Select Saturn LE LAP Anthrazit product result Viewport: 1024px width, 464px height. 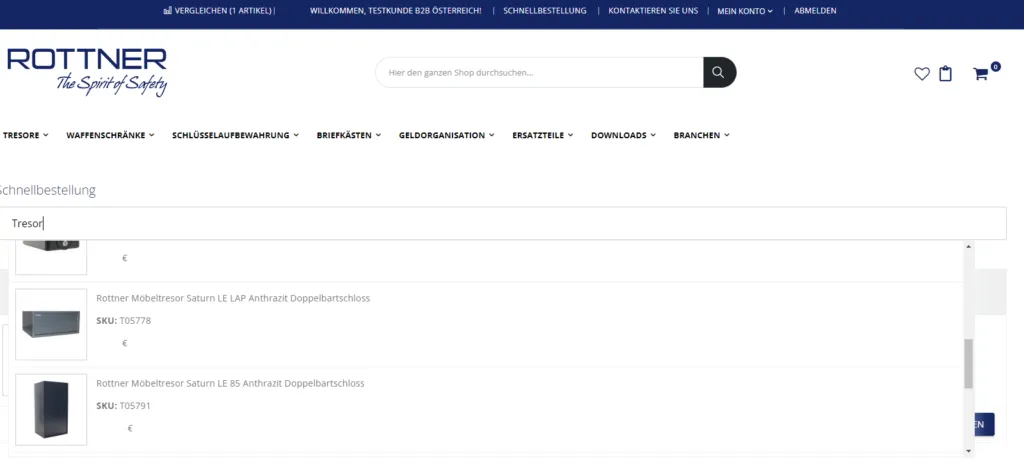click(x=487, y=324)
